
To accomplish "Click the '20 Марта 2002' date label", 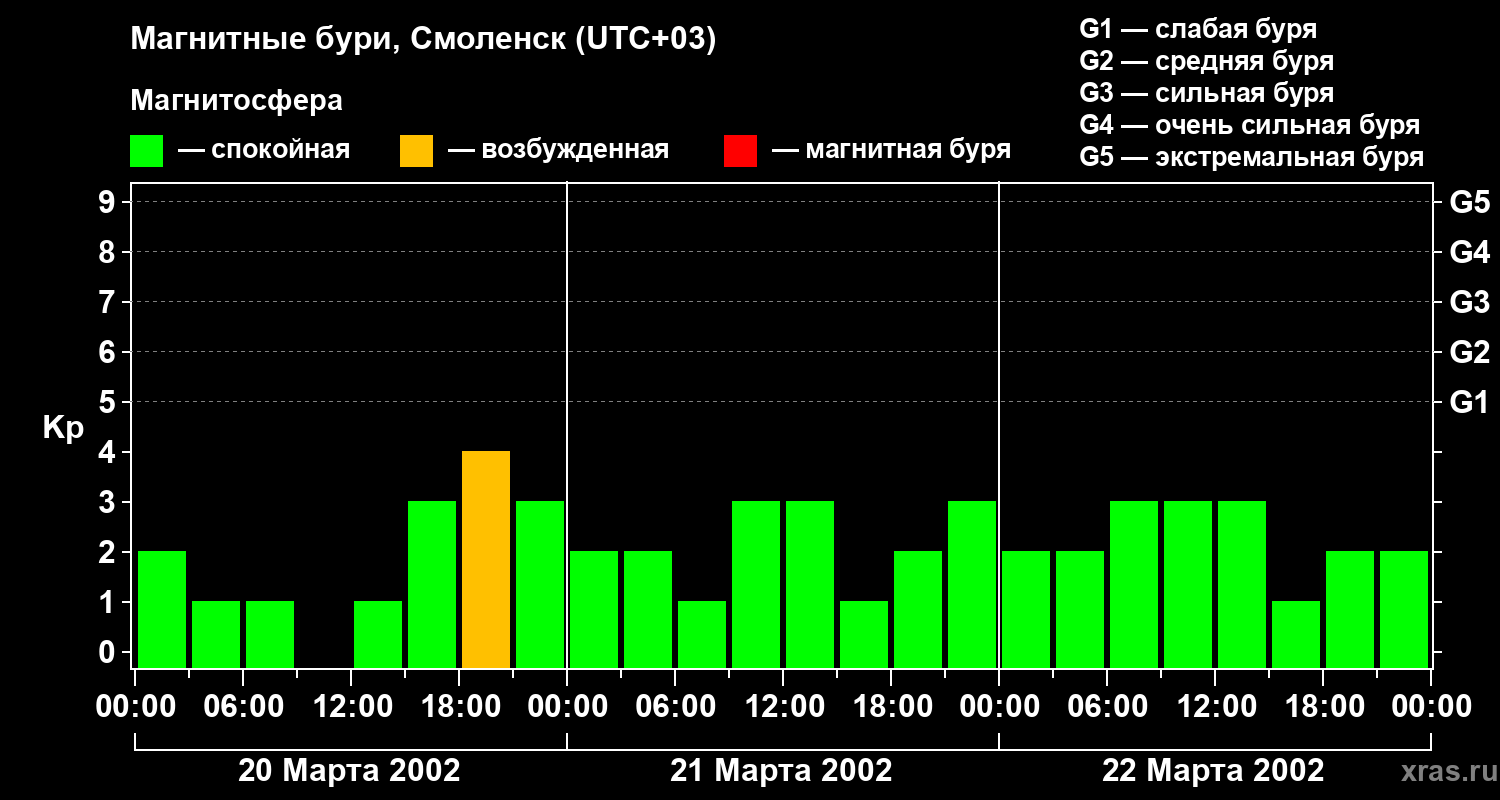I will coord(349,770).
